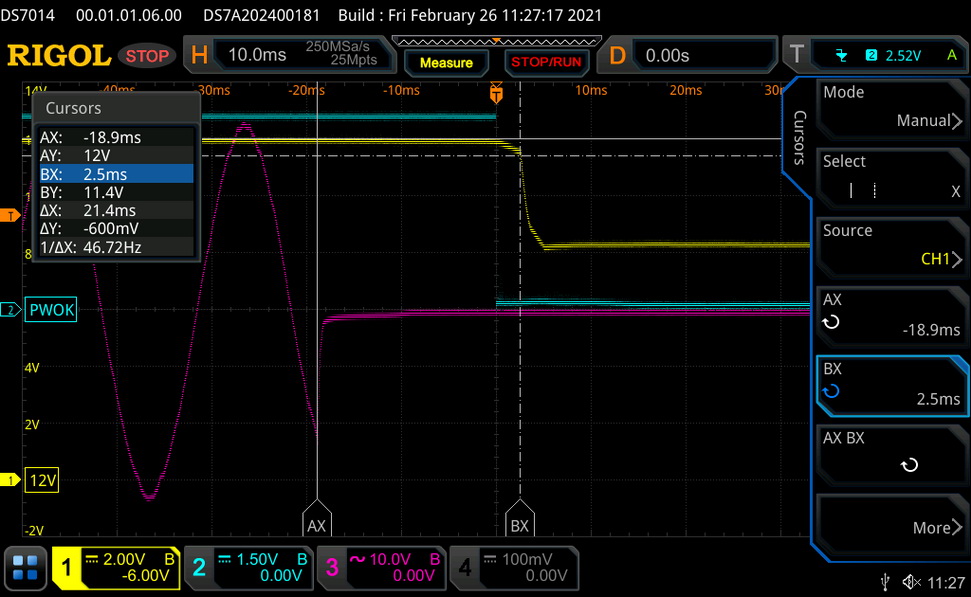
Task: Click the Cursors panel title
Action: click(73, 108)
